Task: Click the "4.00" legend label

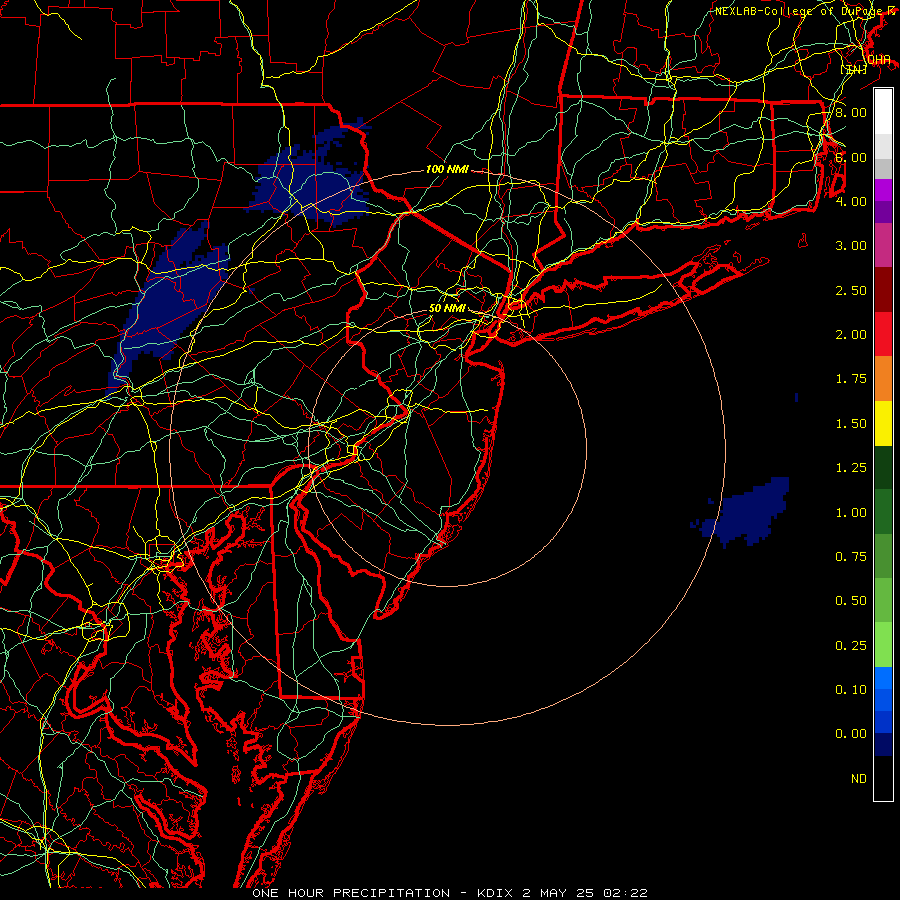Action: (851, 201)
